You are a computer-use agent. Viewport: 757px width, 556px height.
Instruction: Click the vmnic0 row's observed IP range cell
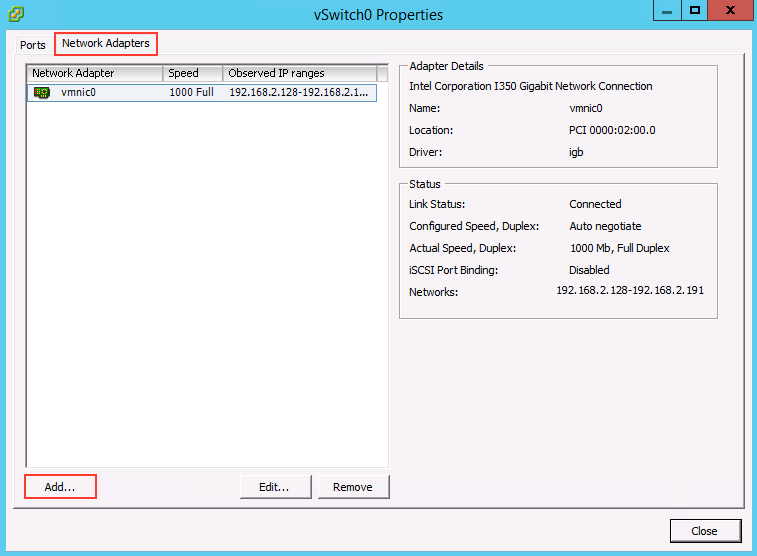(299, 92)
